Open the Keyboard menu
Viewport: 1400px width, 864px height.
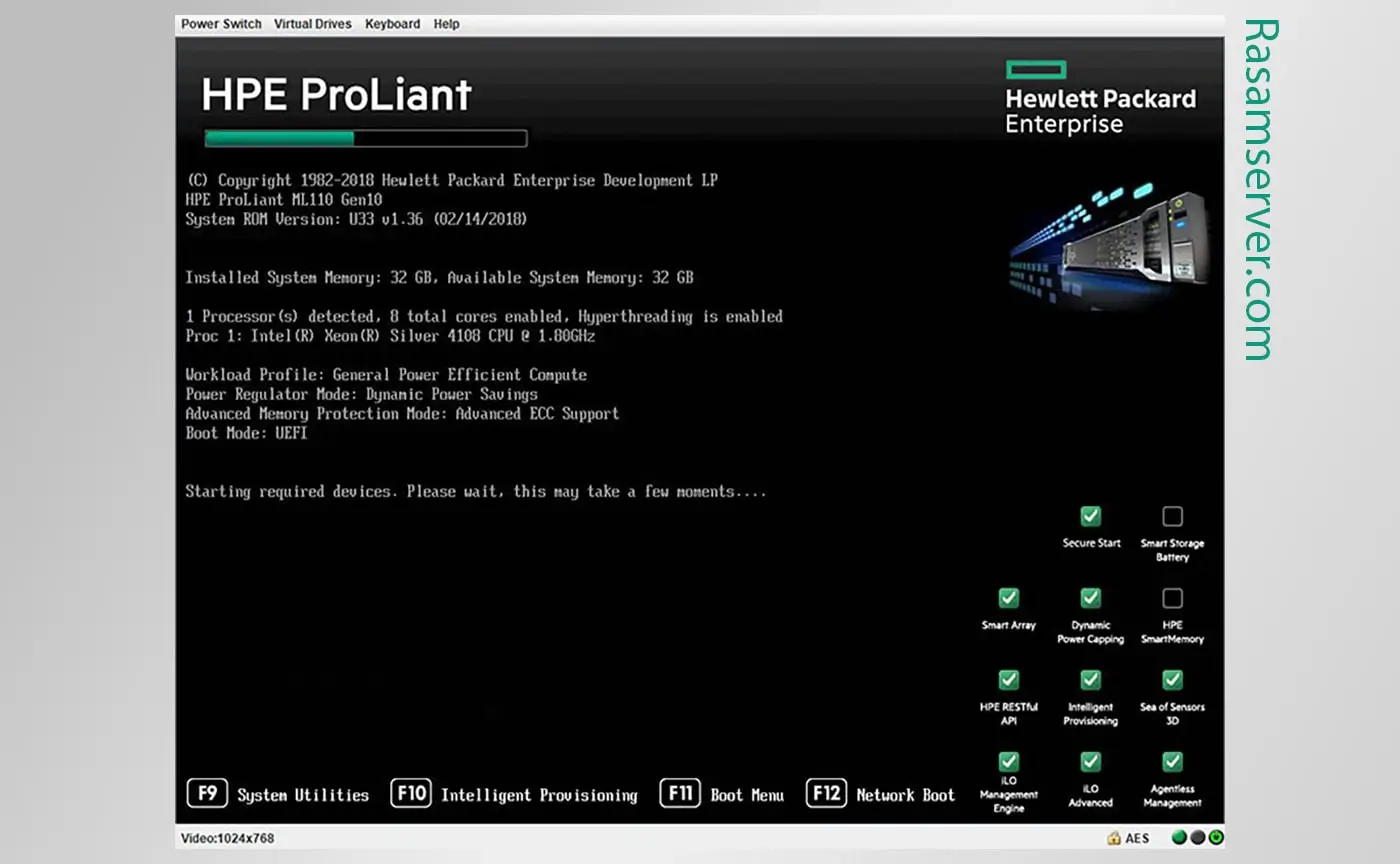tap(392, 24)
